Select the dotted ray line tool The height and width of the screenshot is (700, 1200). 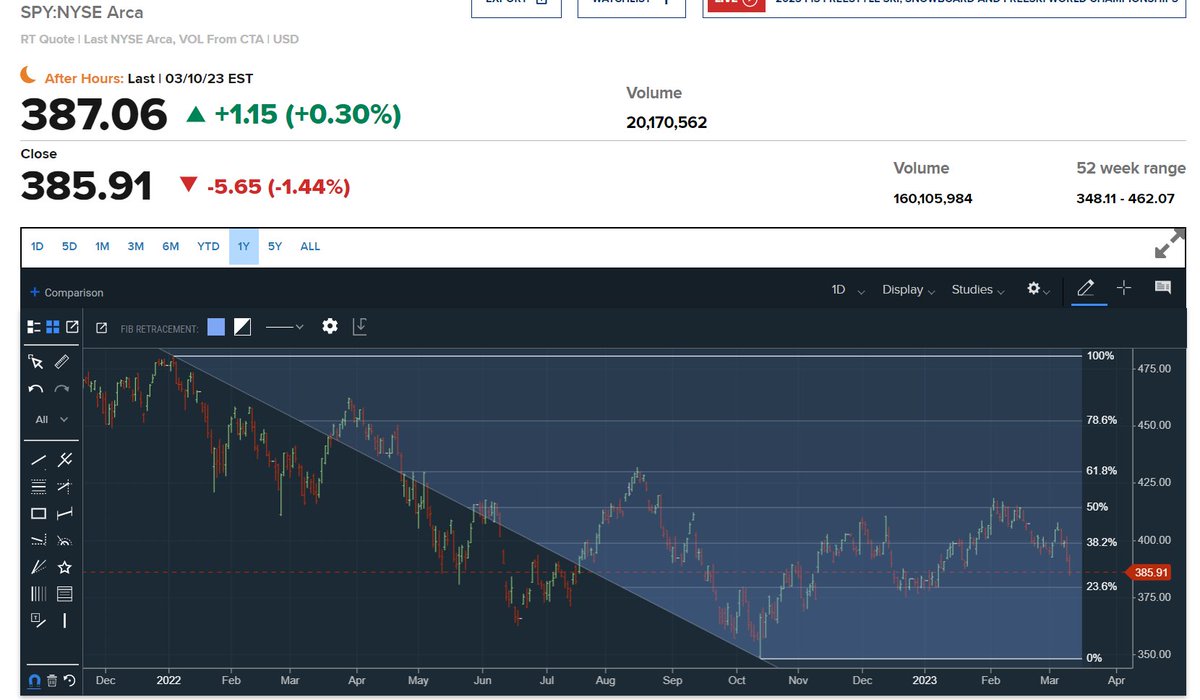click(65, 487)
